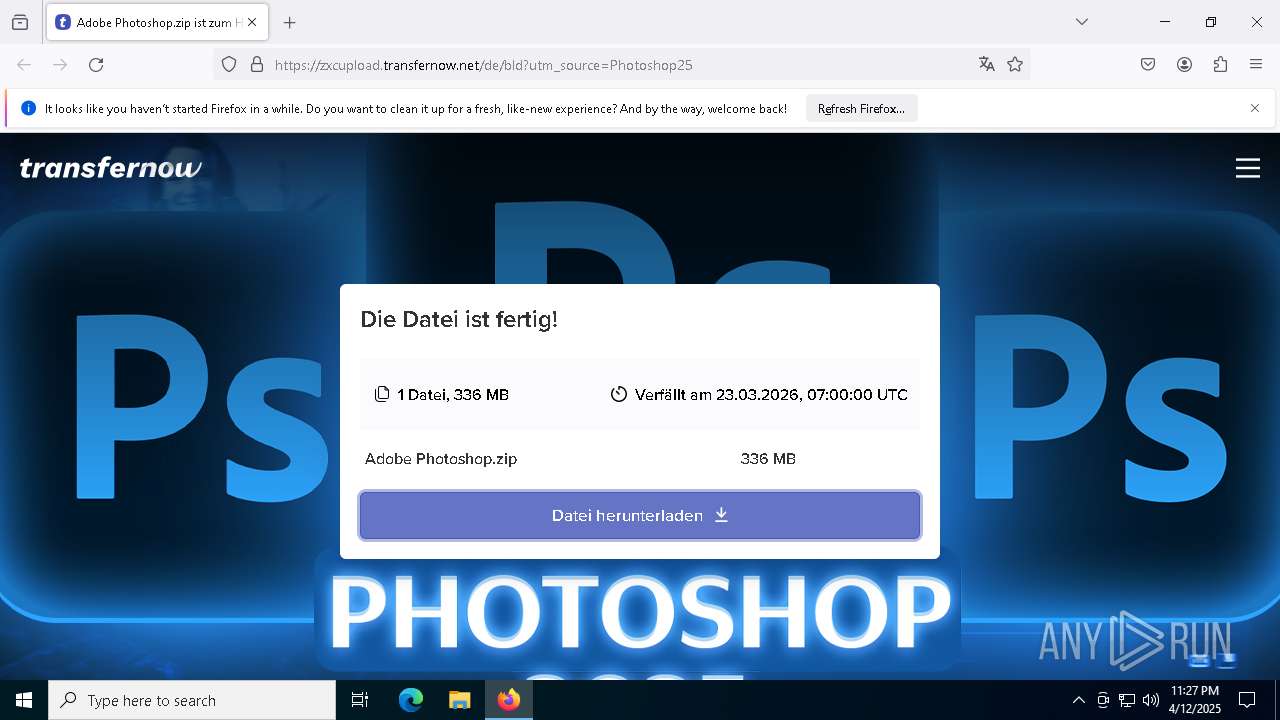Open the Extensions puzzle icon
Viewport: 1280px width, 720px height.
[1220, 65]
